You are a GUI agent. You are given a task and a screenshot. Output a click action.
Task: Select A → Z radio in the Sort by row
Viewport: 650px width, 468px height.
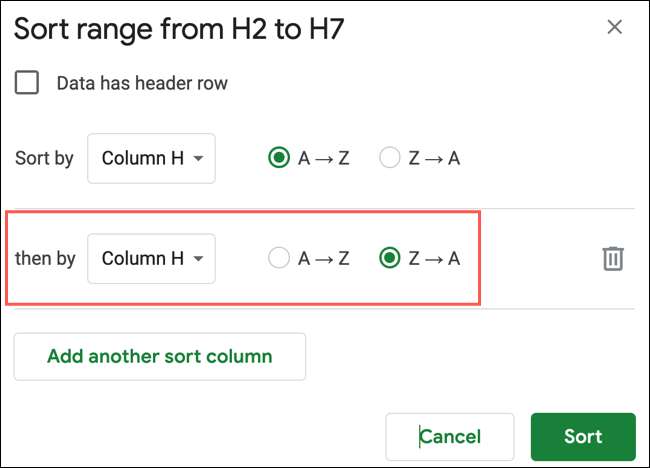coord(279,158)
